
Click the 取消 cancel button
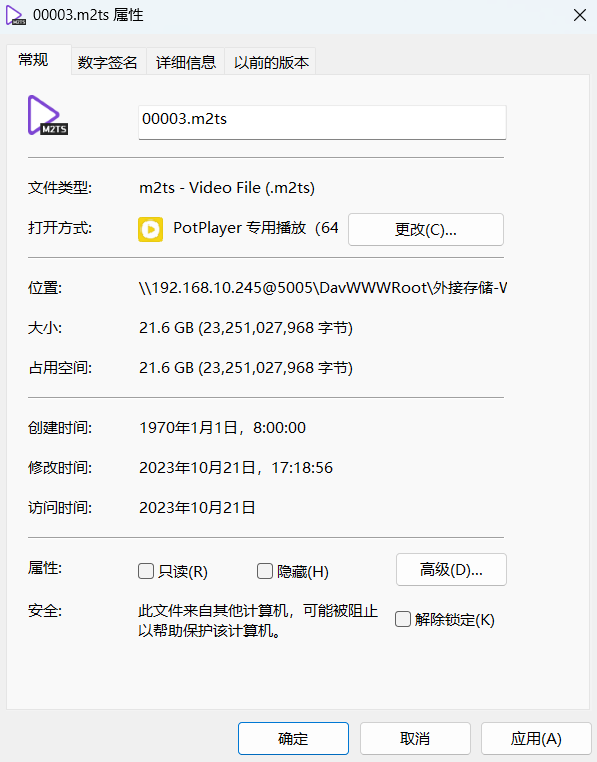click(415, 738)
